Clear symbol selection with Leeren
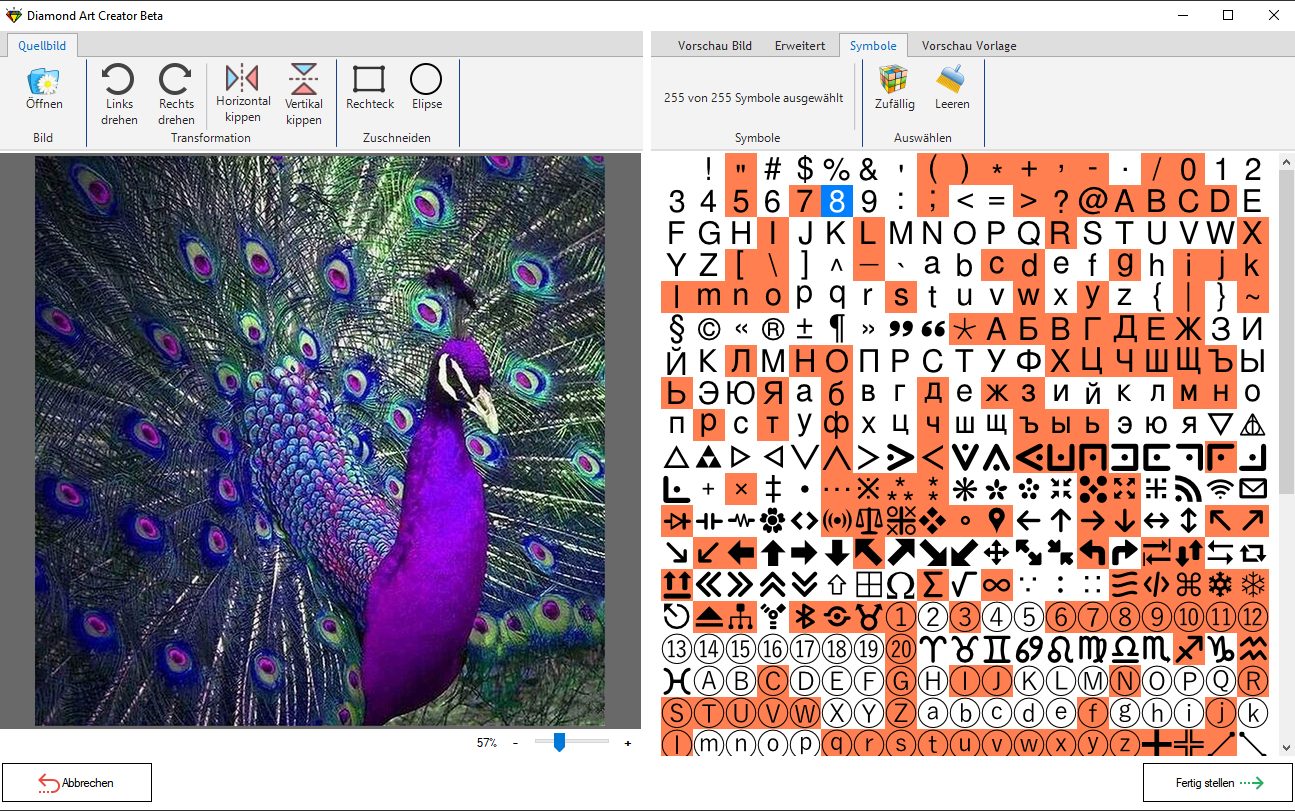 pyautogui.click(x=951, y=88)
